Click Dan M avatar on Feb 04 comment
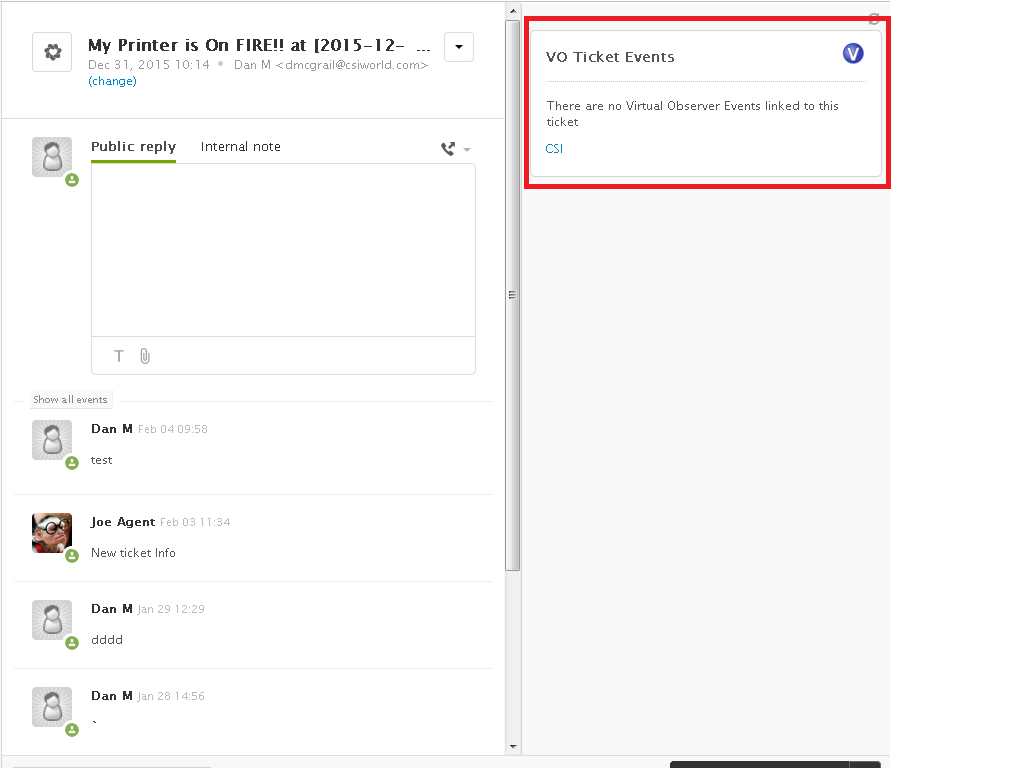The height and width of the screenshot is (768, 1024). click(52, 440)
